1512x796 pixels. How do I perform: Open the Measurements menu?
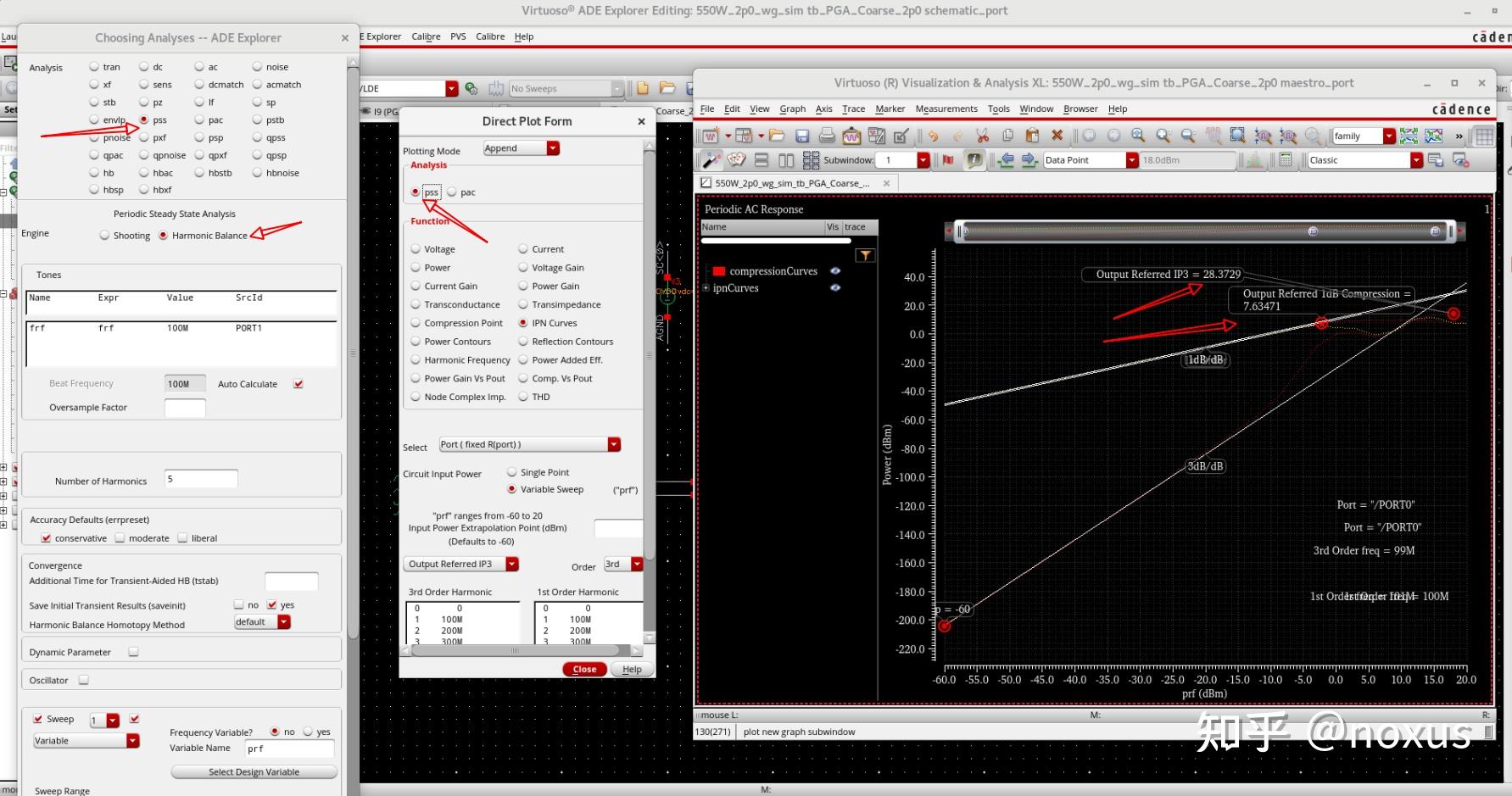pos(946,109)
